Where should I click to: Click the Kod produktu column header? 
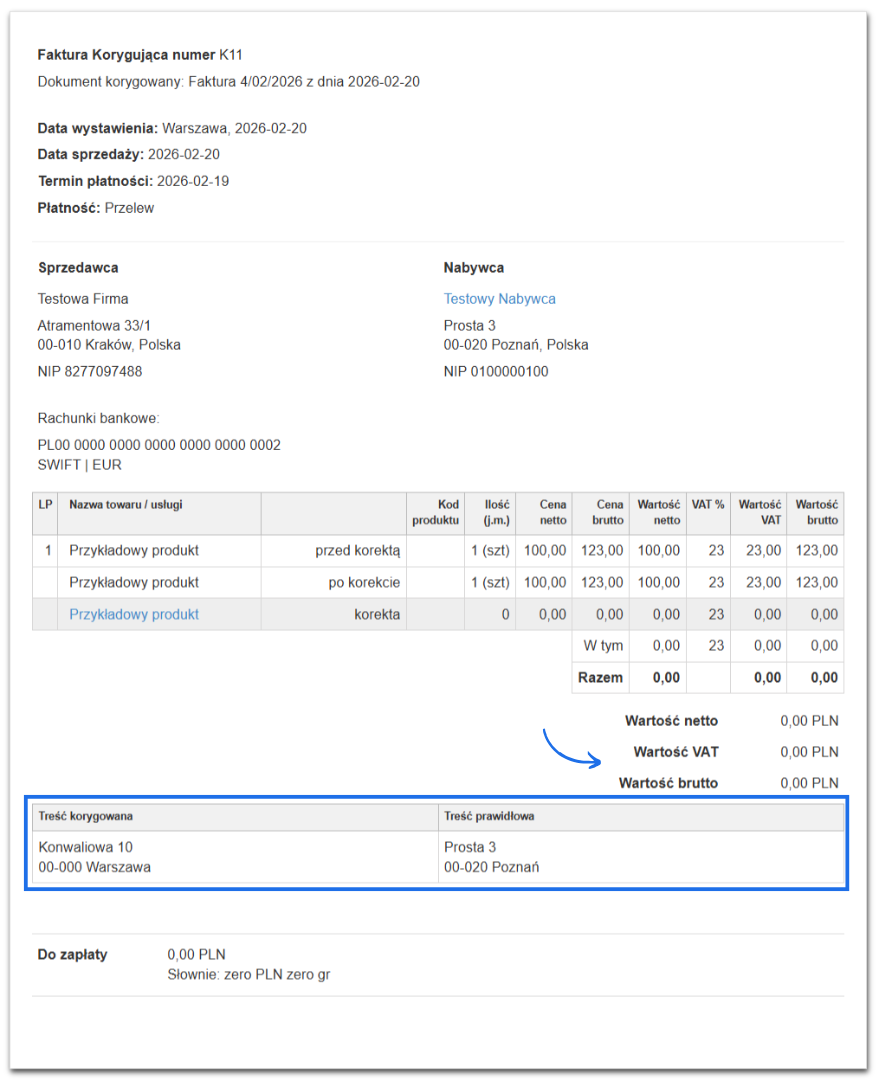point(435,512)
